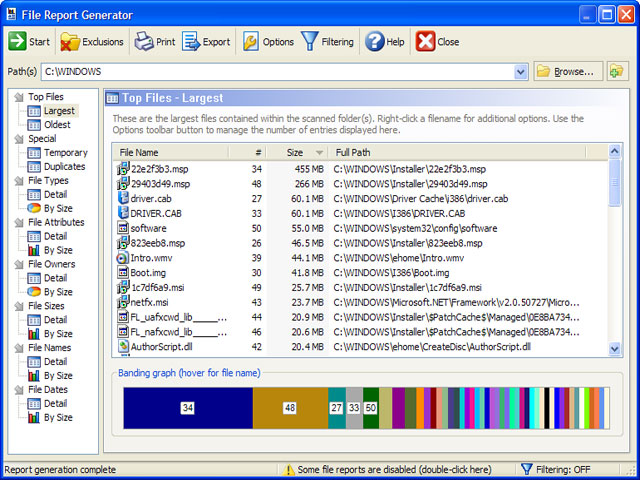Viewport: 640px width, 480px height.
Task: Click the driver.cab file icon
Action: coord(123,198)
